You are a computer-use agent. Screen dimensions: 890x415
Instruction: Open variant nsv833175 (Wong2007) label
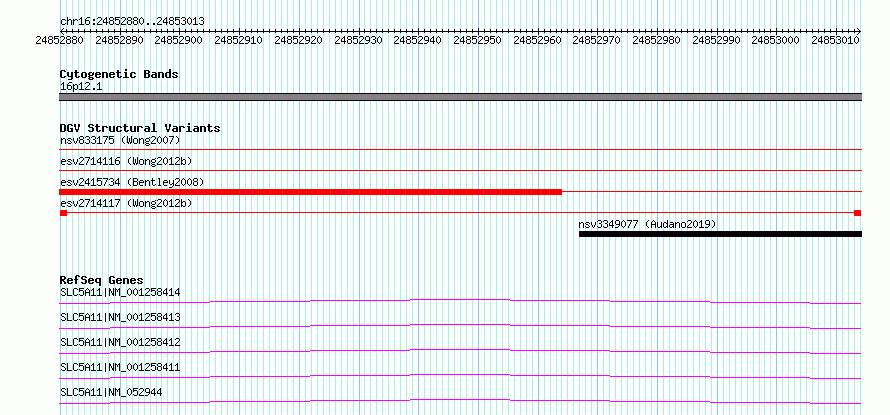[x=120, y=140]
